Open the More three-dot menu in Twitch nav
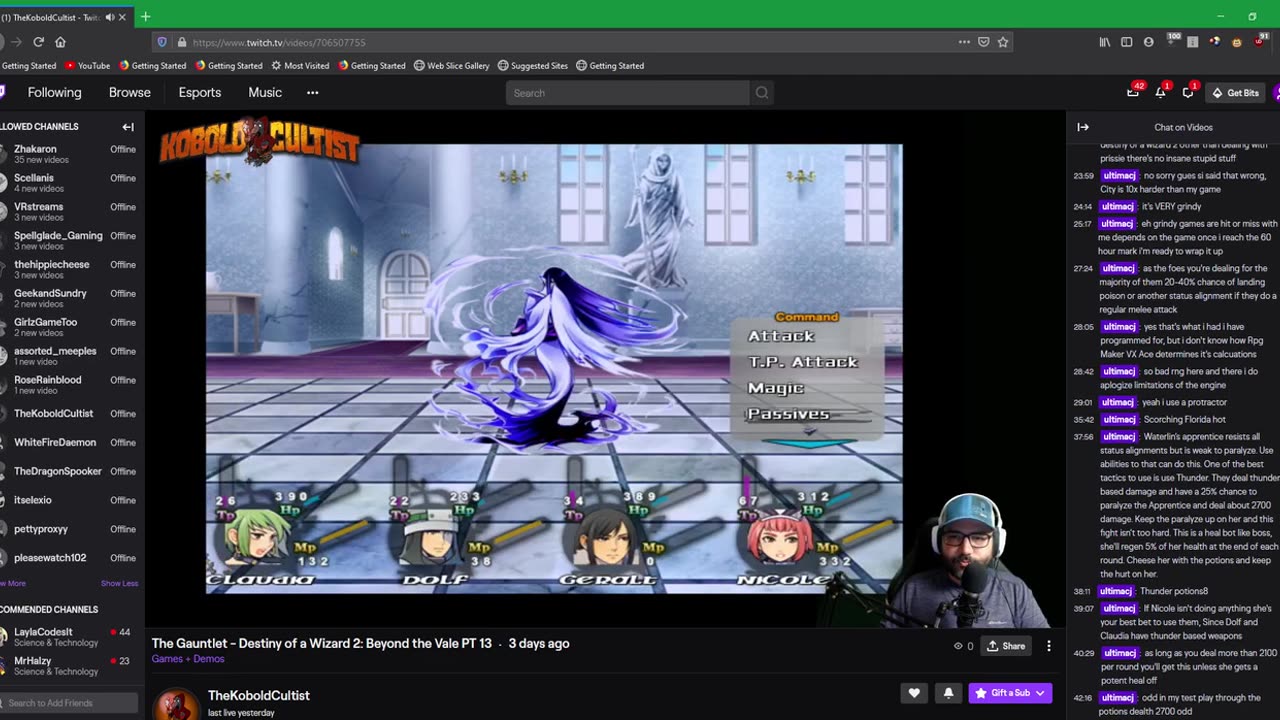The width and height of the screenshot is (1280, 720). (x=313, y=93)
